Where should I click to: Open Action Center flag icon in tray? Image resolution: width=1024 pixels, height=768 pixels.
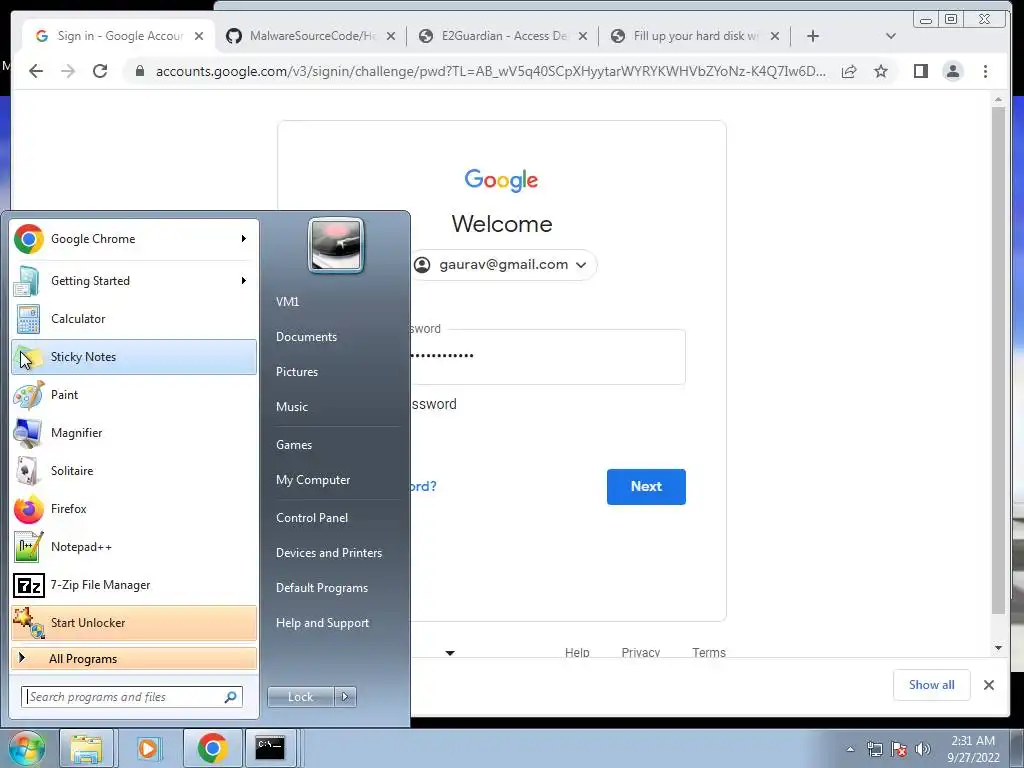coord(899,749)
